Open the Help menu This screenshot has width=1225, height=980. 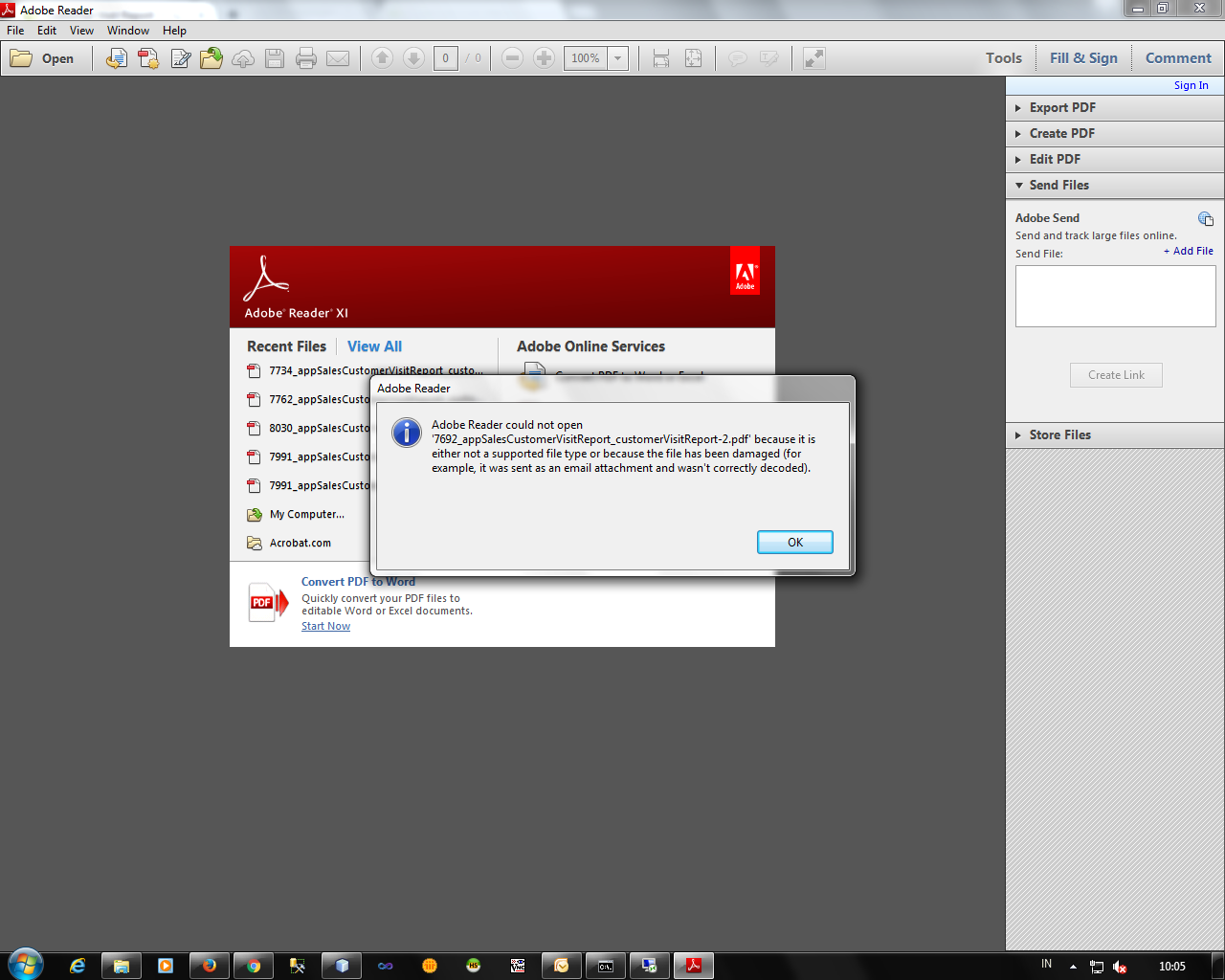[x=174, y=31]
